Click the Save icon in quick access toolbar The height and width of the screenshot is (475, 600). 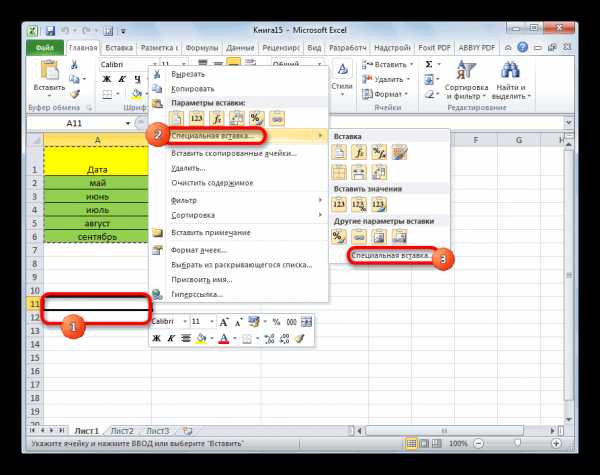tap(50, 31)
